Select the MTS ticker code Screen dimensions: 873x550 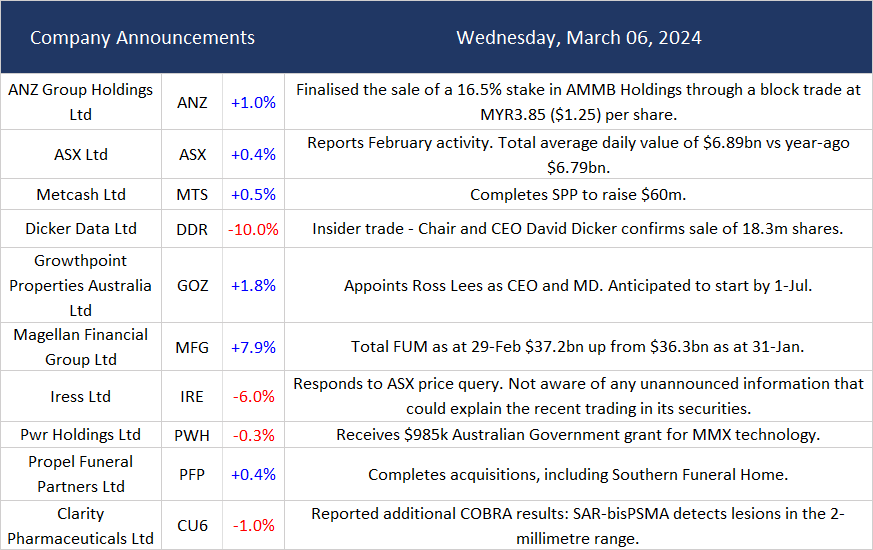tap(192, 195)
